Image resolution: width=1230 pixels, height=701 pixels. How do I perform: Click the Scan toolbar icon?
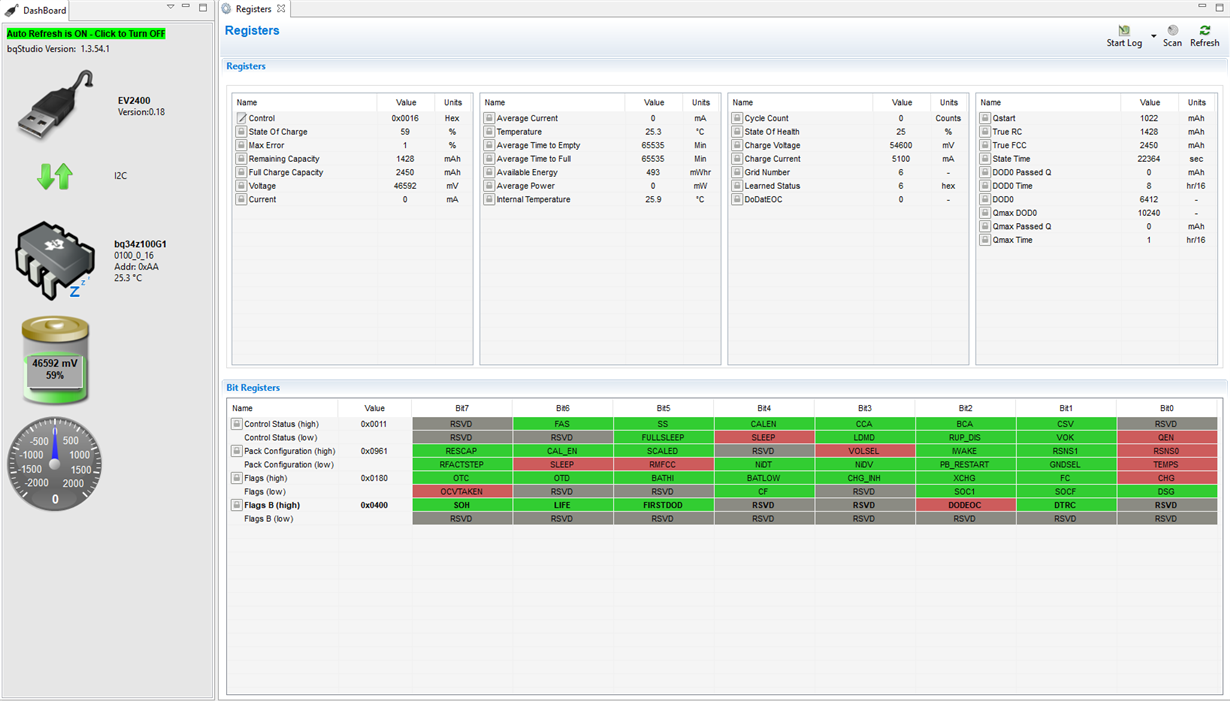1172,31
